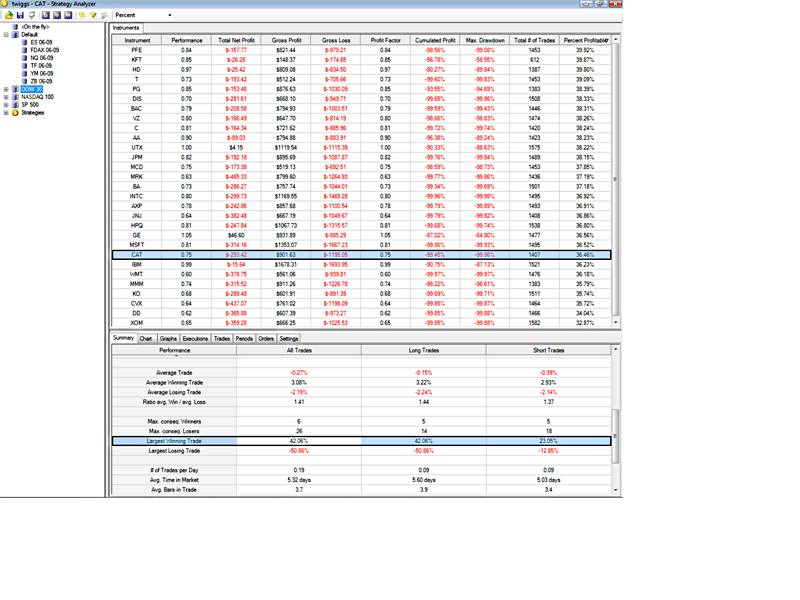Switch to the Periods tab
800x600 pixels.
244,338
